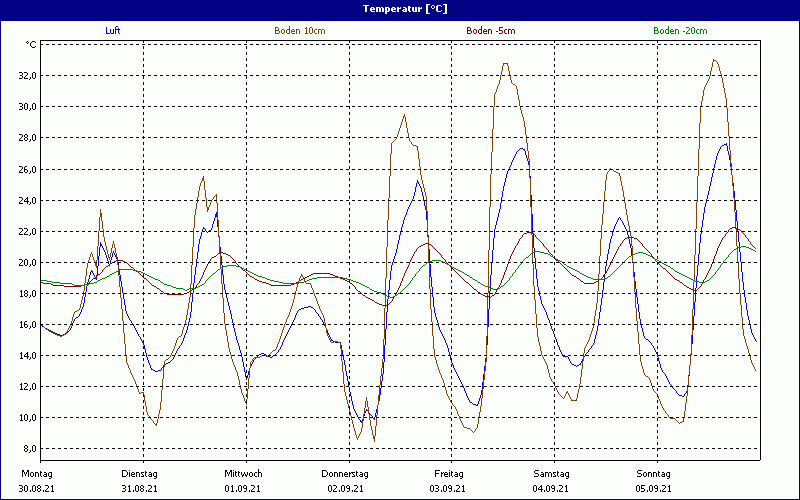800x500 pixels.
Task: Click the 'Sonntag' day label
Action: 654,474
